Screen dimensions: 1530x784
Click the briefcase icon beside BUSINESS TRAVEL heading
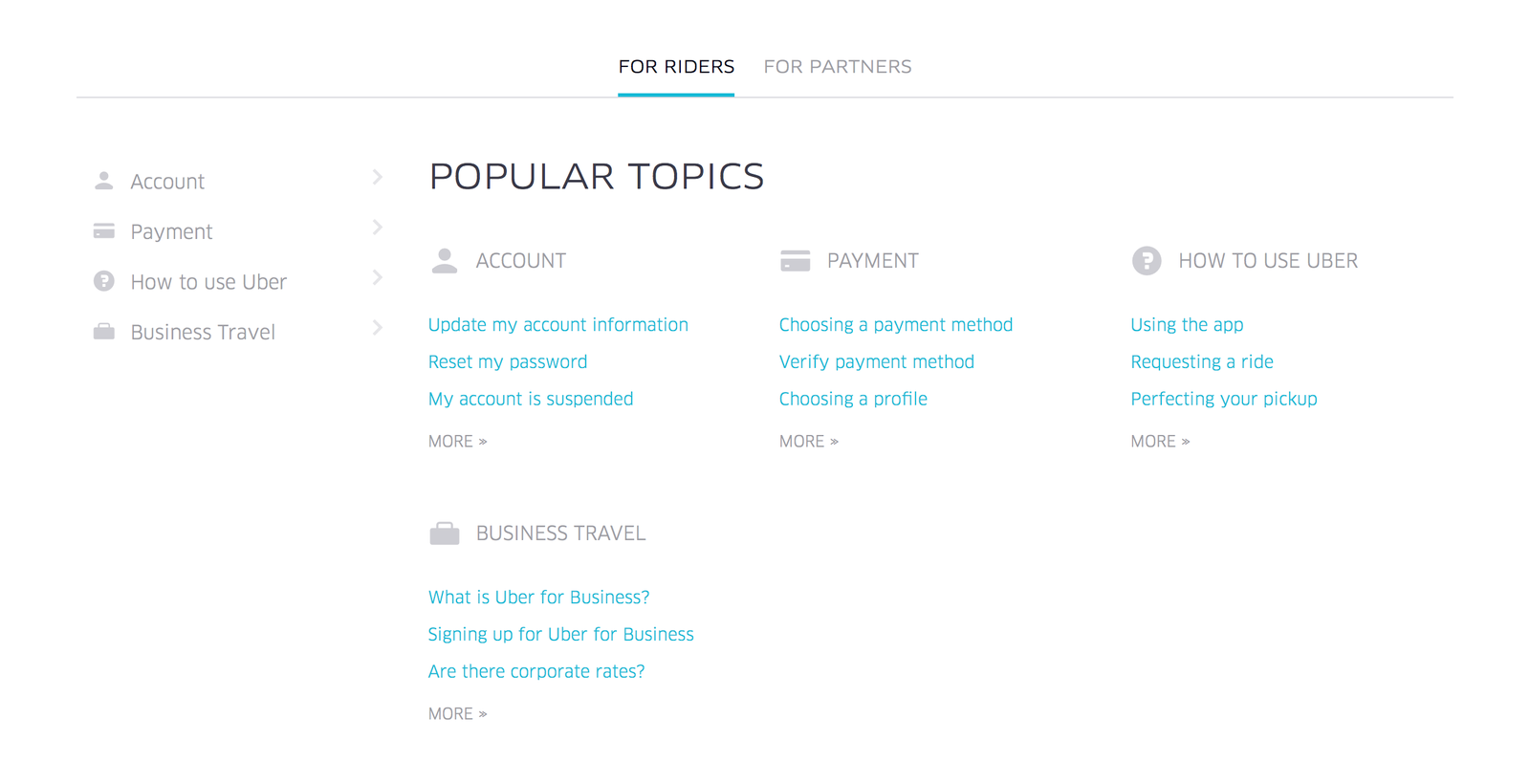click(445, 534)
